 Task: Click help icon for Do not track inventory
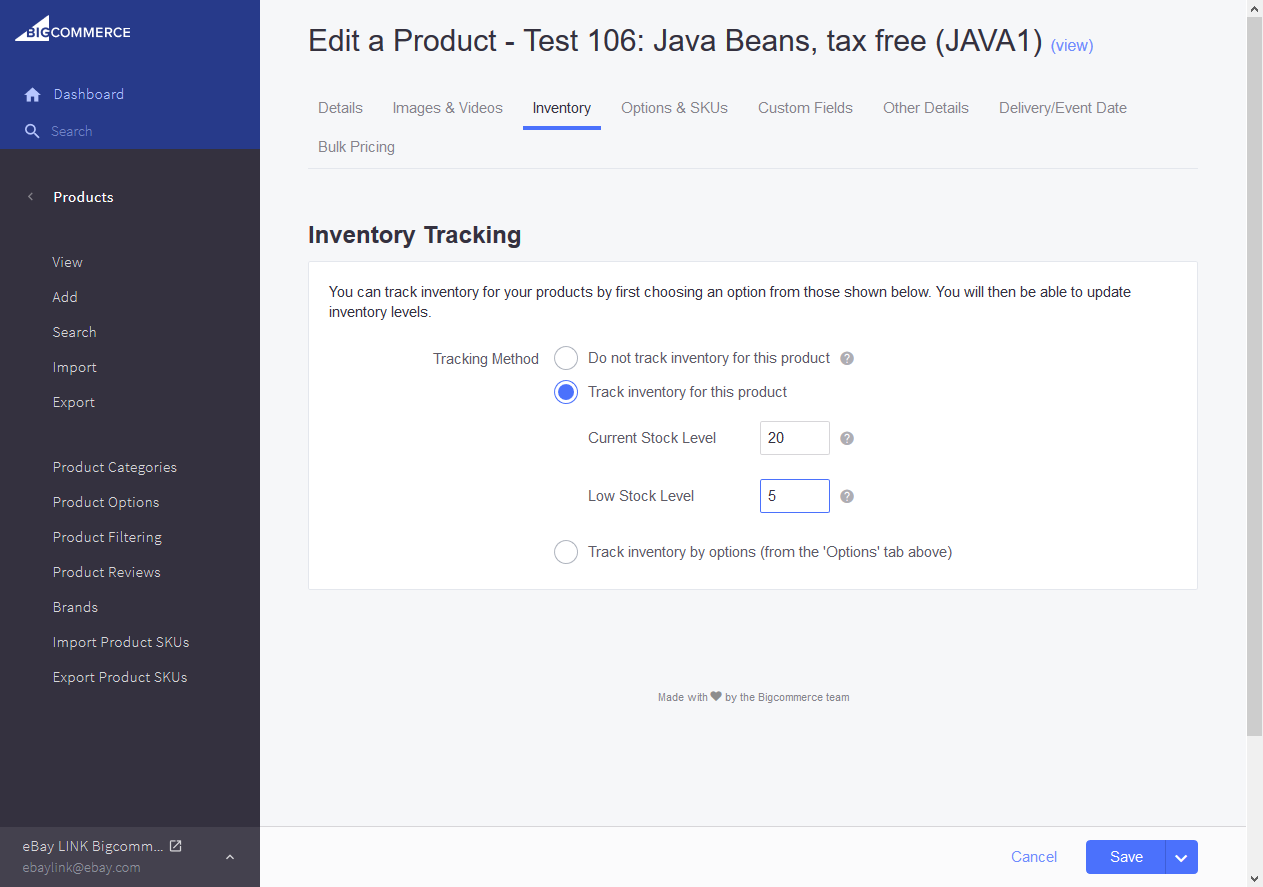coord(847,358)
